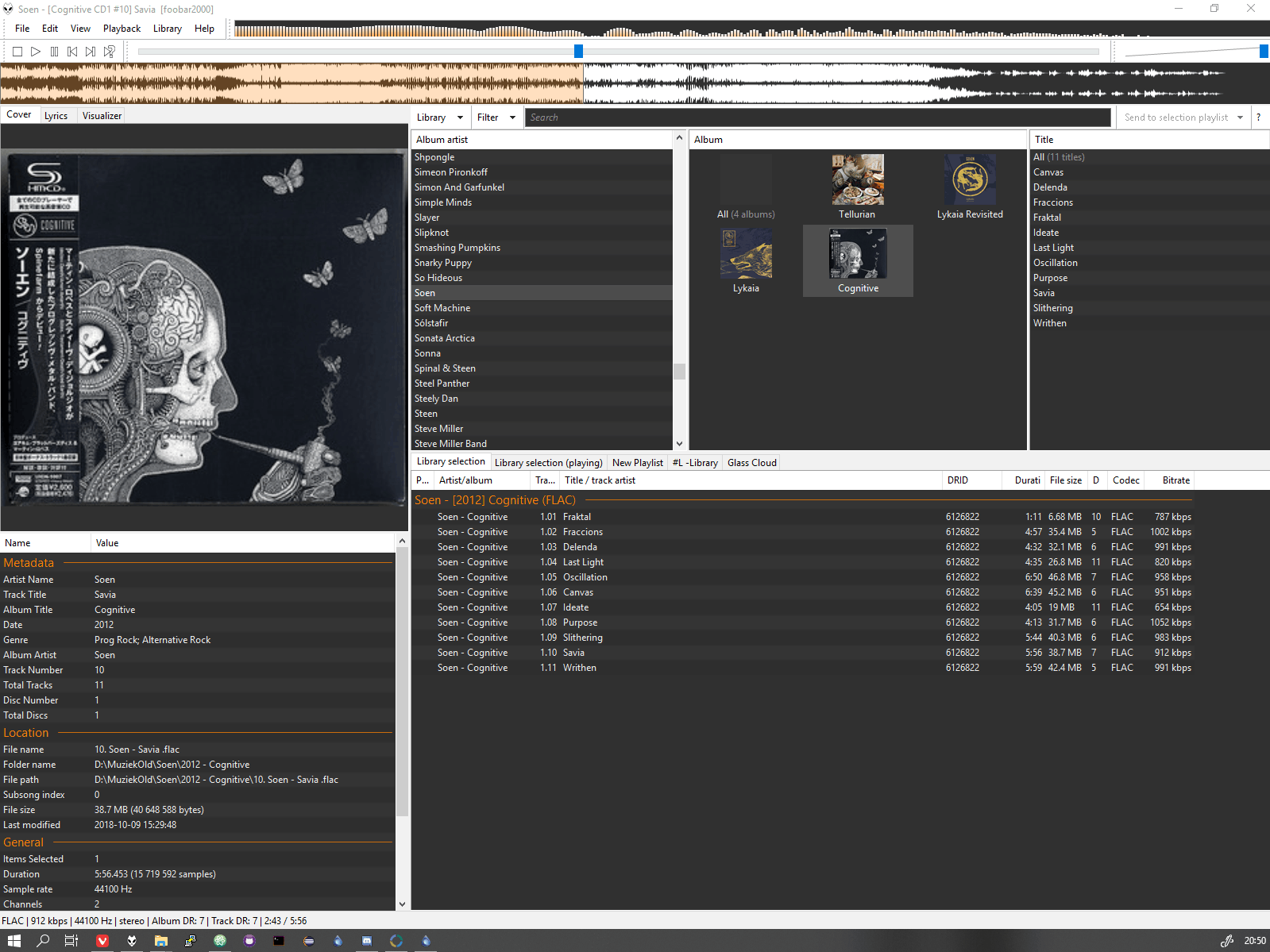
Task: Select Oscillation in the Title list
Action: [x=1149, y=263]
